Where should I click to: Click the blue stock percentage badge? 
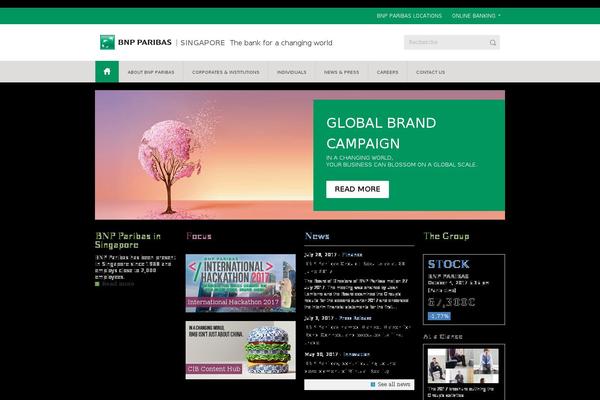tap(439, 316)
